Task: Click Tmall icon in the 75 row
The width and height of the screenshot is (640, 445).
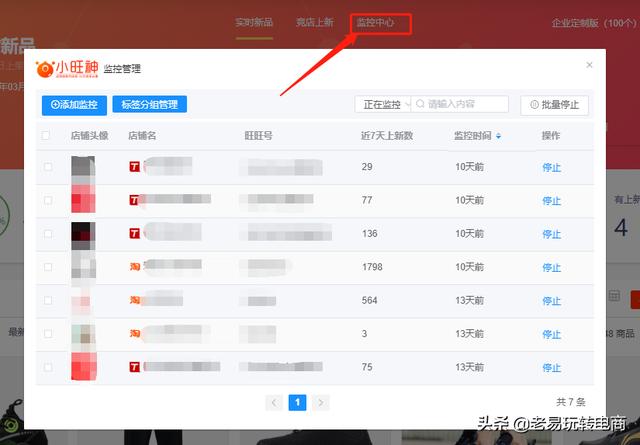Action: coord(135,367)
